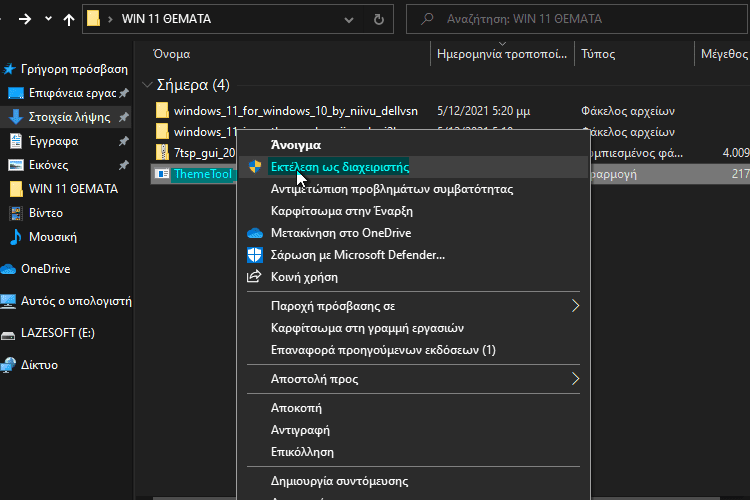The height and width of the screenshot is (500, 750).
Task: Open Αυτός ο υπολογιστής in sidebar
Action: click(x=76, y=301)
